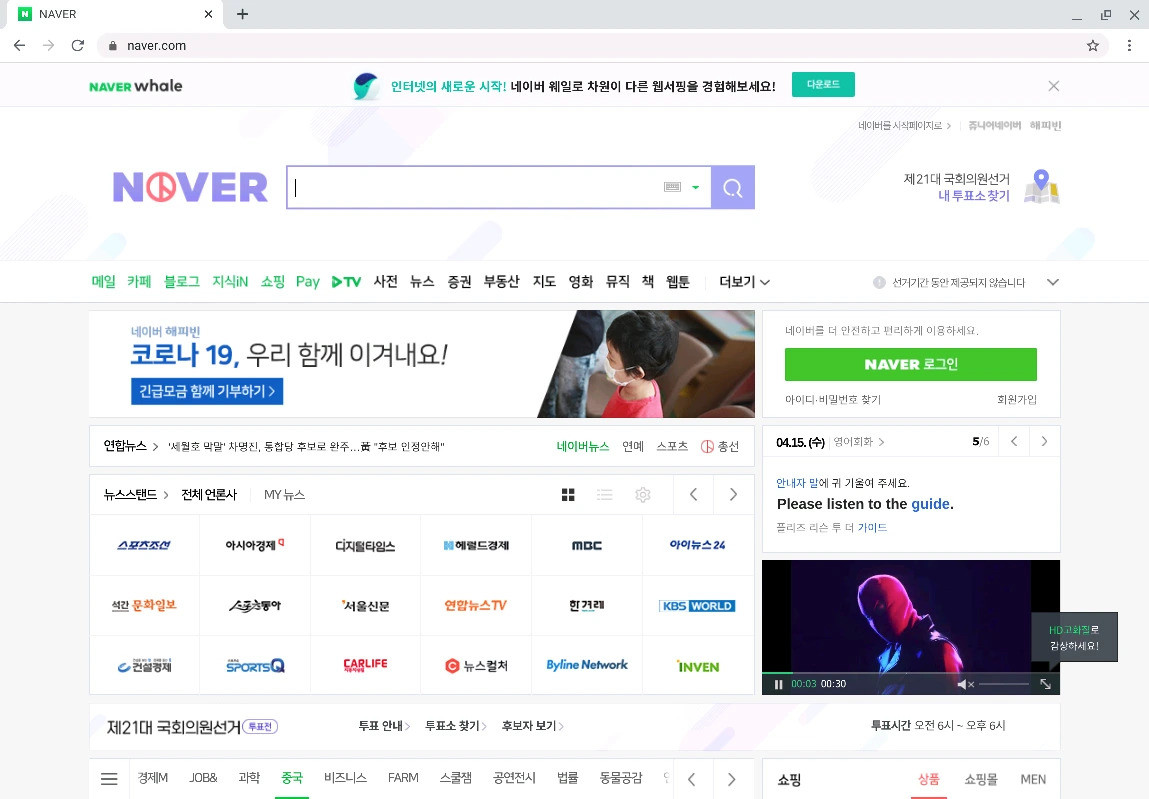The height and width of the screenshot is (799, 1149).
Task: Reload the page
Action: pos(78,45)
